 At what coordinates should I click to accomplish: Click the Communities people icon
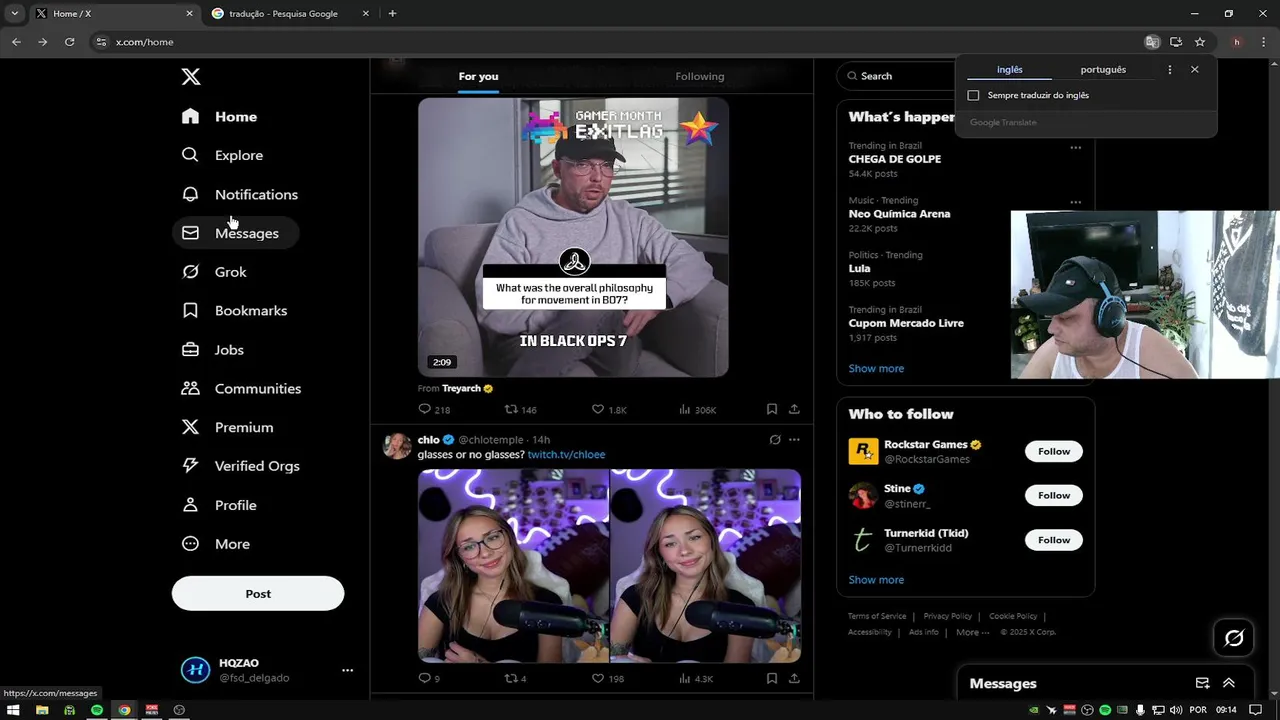pyautogui.click(x=190, y=388)
